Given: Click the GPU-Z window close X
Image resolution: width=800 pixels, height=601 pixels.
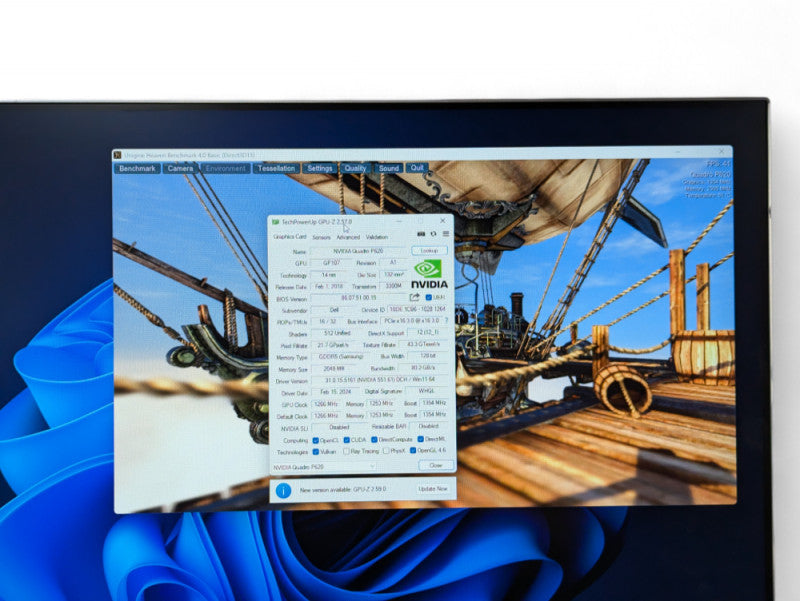Looking at the screenshot, I should coord(442,221).
